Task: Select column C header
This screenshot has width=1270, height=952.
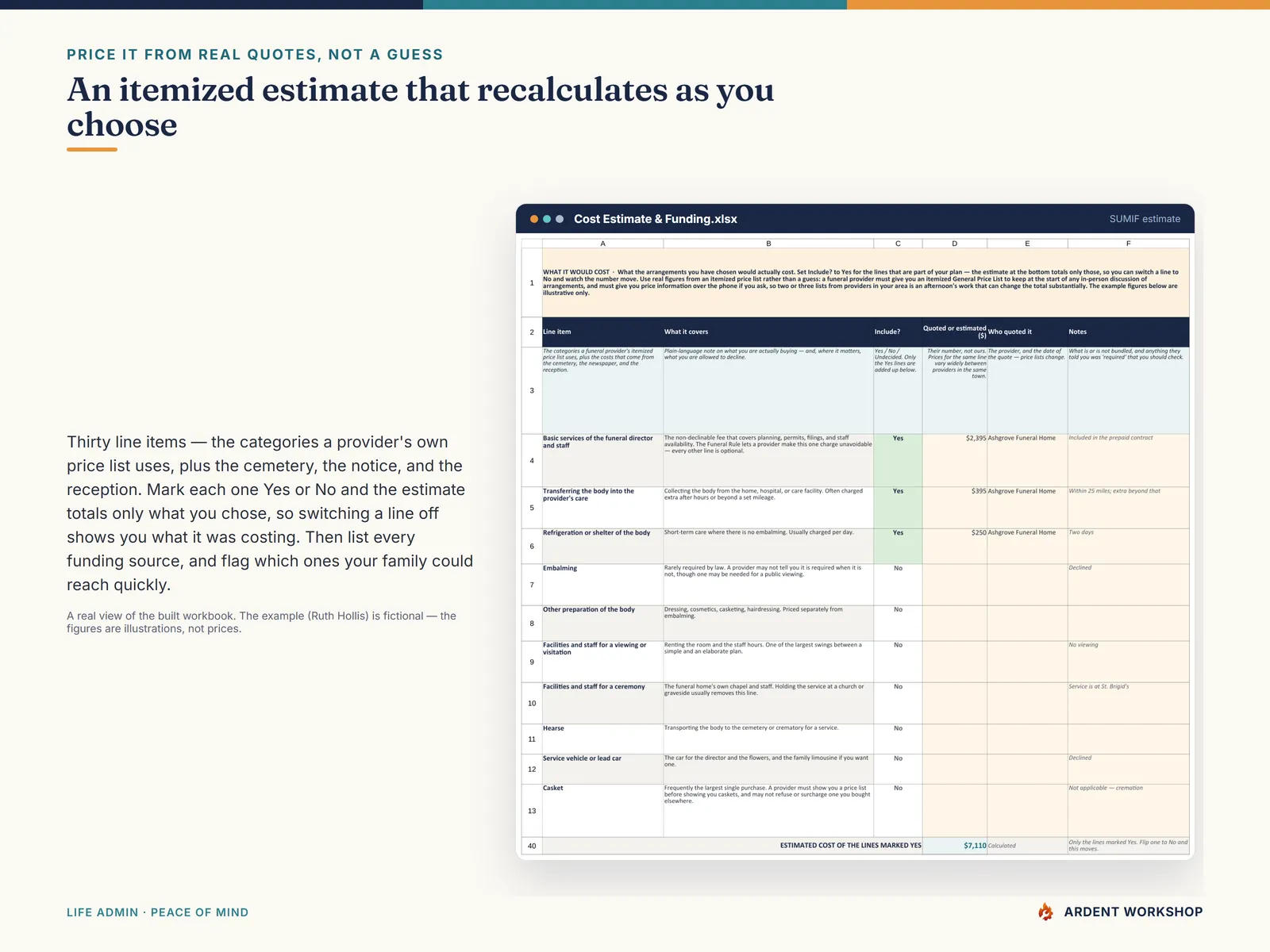Action: (898, 244)
